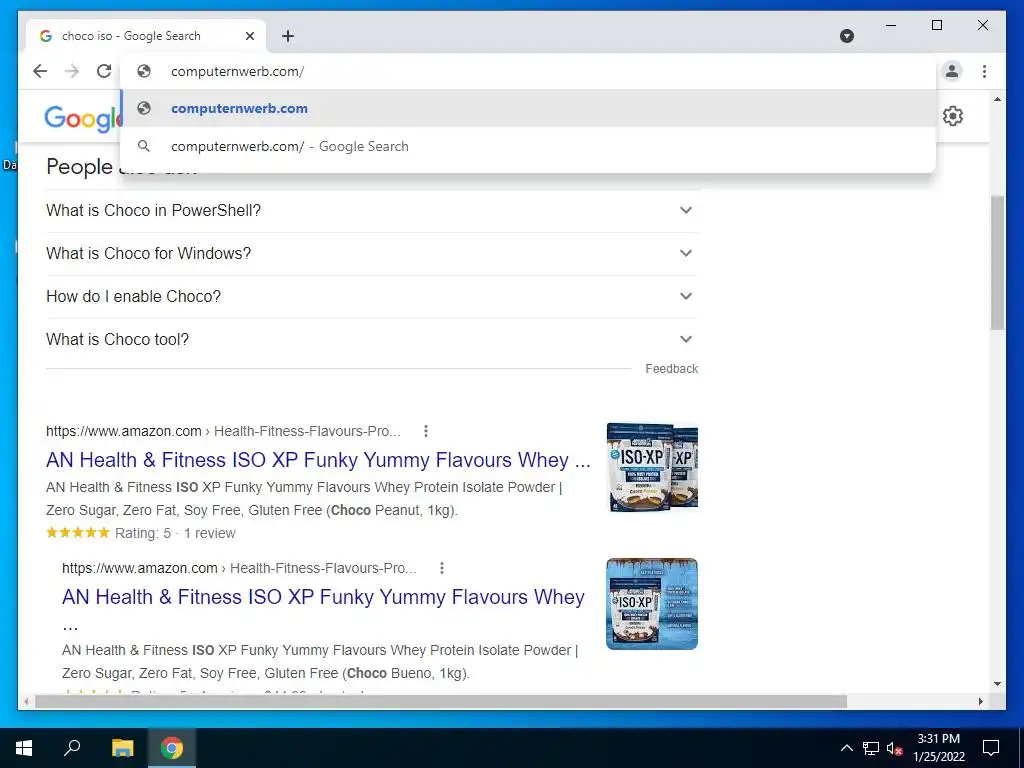The image size is (1024, 768).
Task: Click the scroll down arrow
Action: [997, 684]
